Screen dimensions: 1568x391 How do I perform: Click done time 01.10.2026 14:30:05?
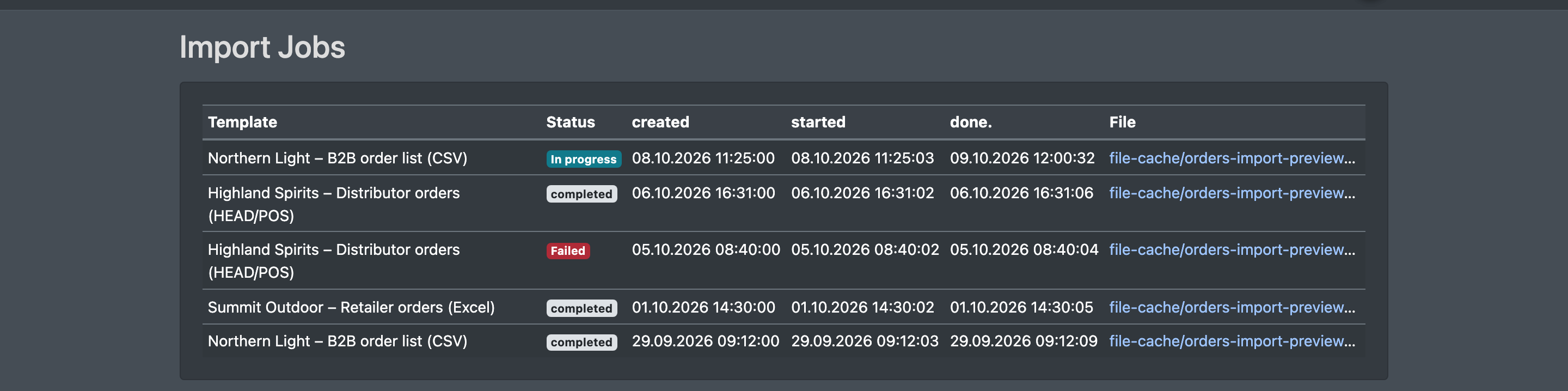1021,308
